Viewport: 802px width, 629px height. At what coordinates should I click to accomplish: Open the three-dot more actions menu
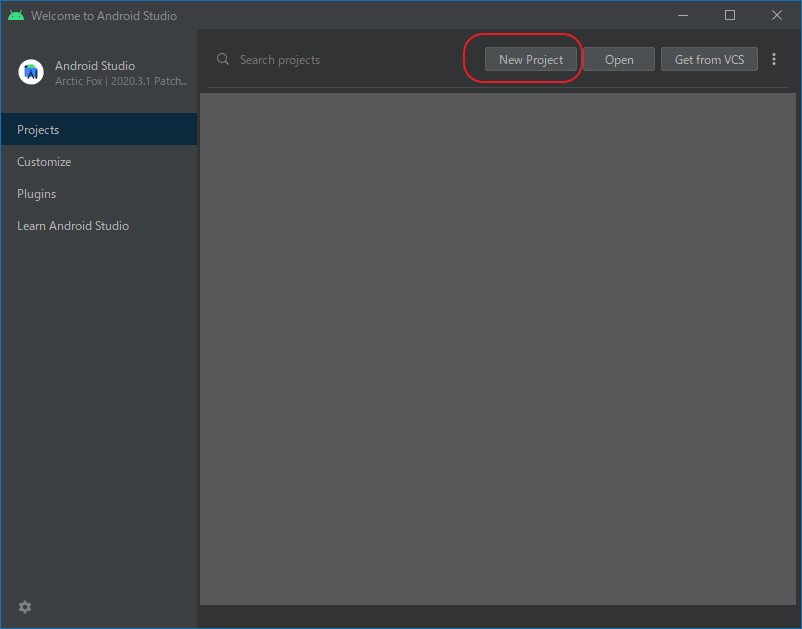(775, 59)
